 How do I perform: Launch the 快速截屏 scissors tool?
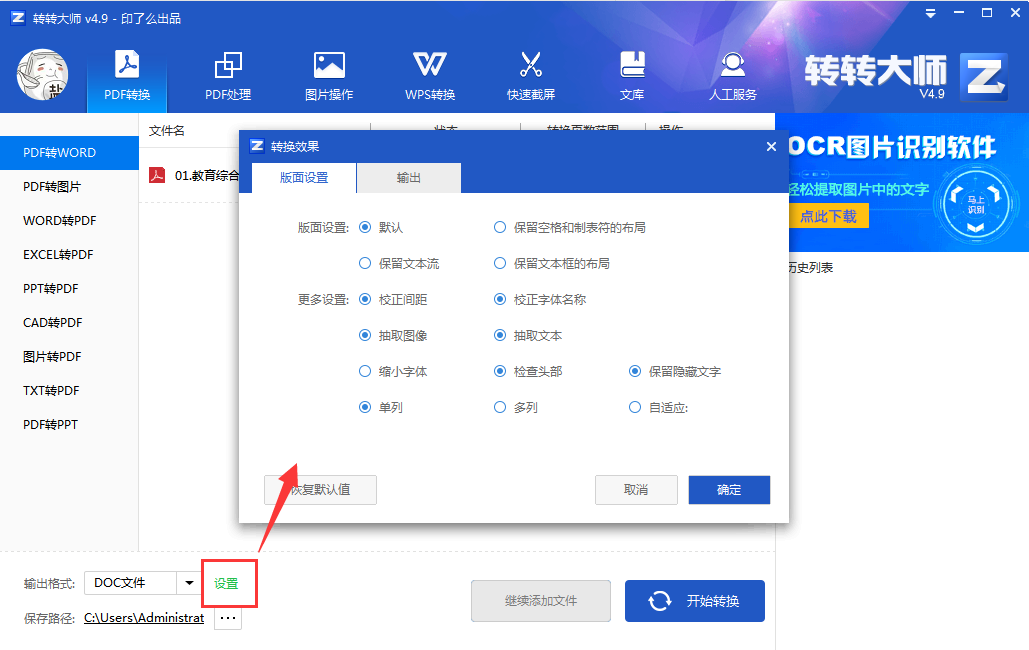(x=531, y=77)
